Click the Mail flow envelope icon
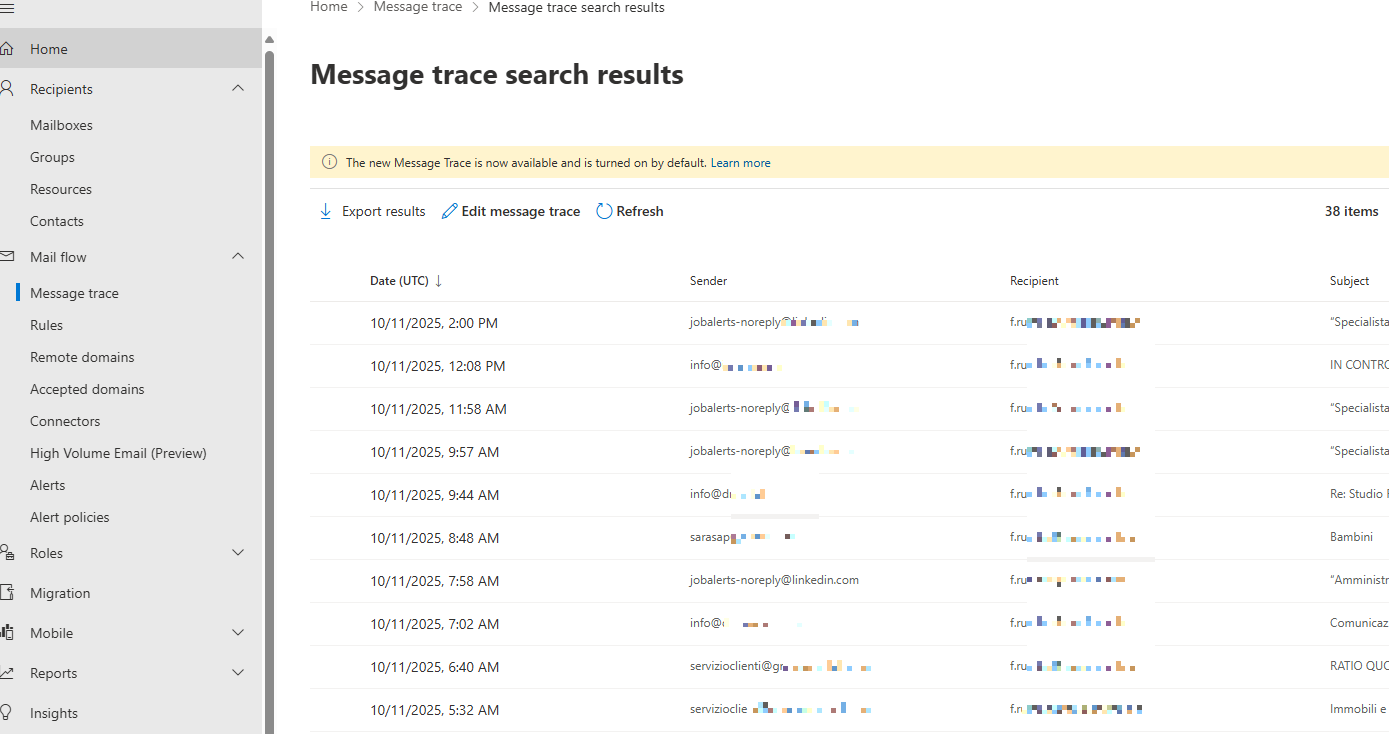The image size is (1389, 734). (7, 257)
